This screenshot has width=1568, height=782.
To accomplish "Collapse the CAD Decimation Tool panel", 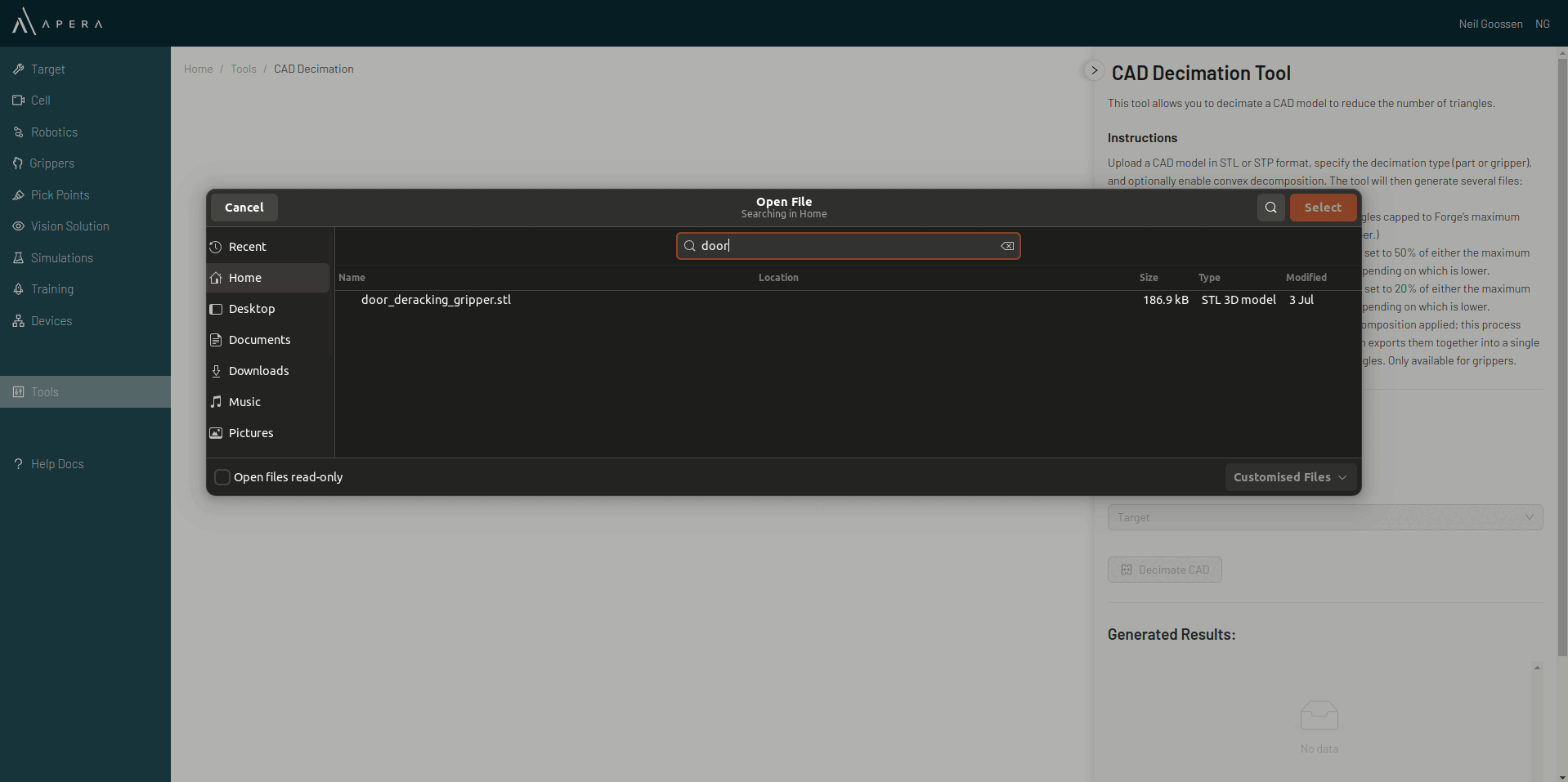I will pos(1094,70).
